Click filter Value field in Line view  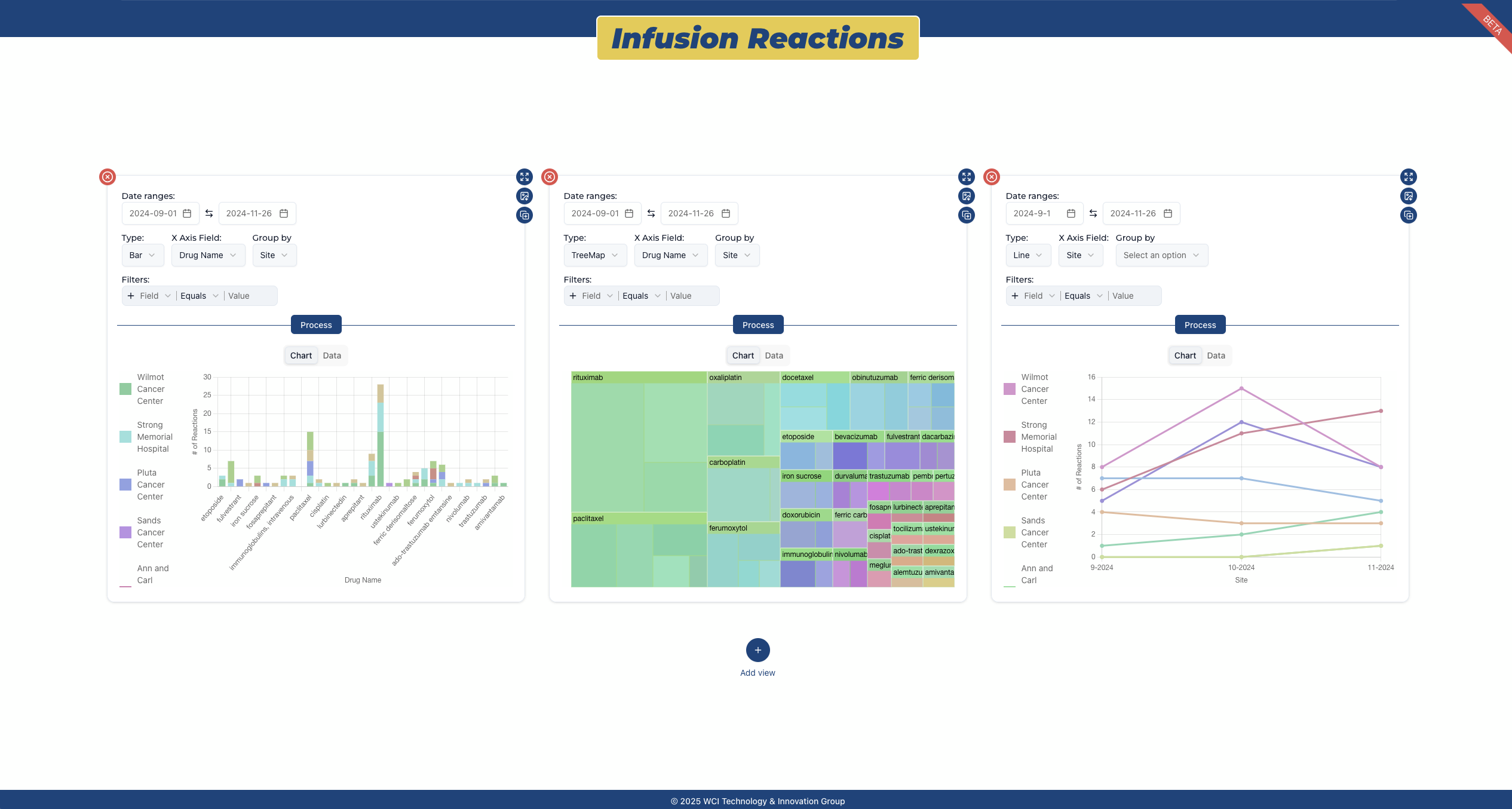point(1134,296)
